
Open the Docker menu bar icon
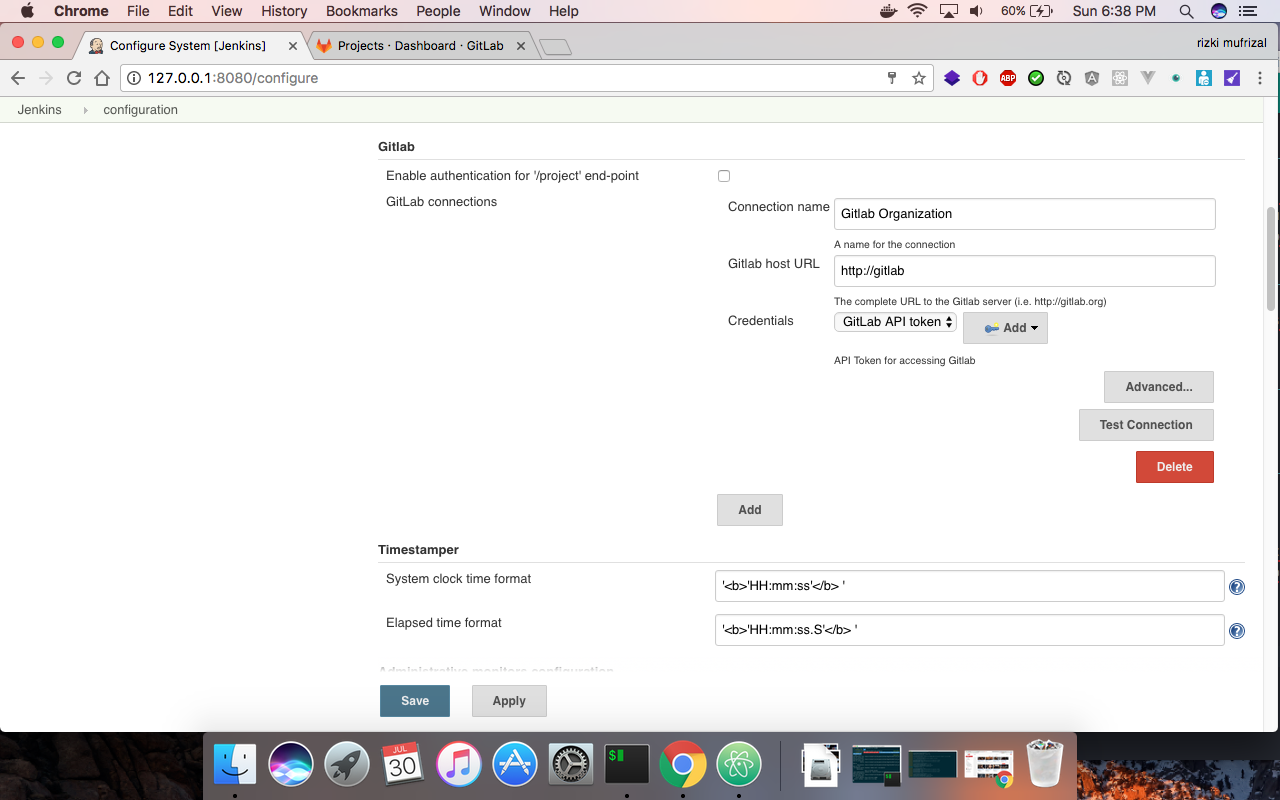[888, 11]
